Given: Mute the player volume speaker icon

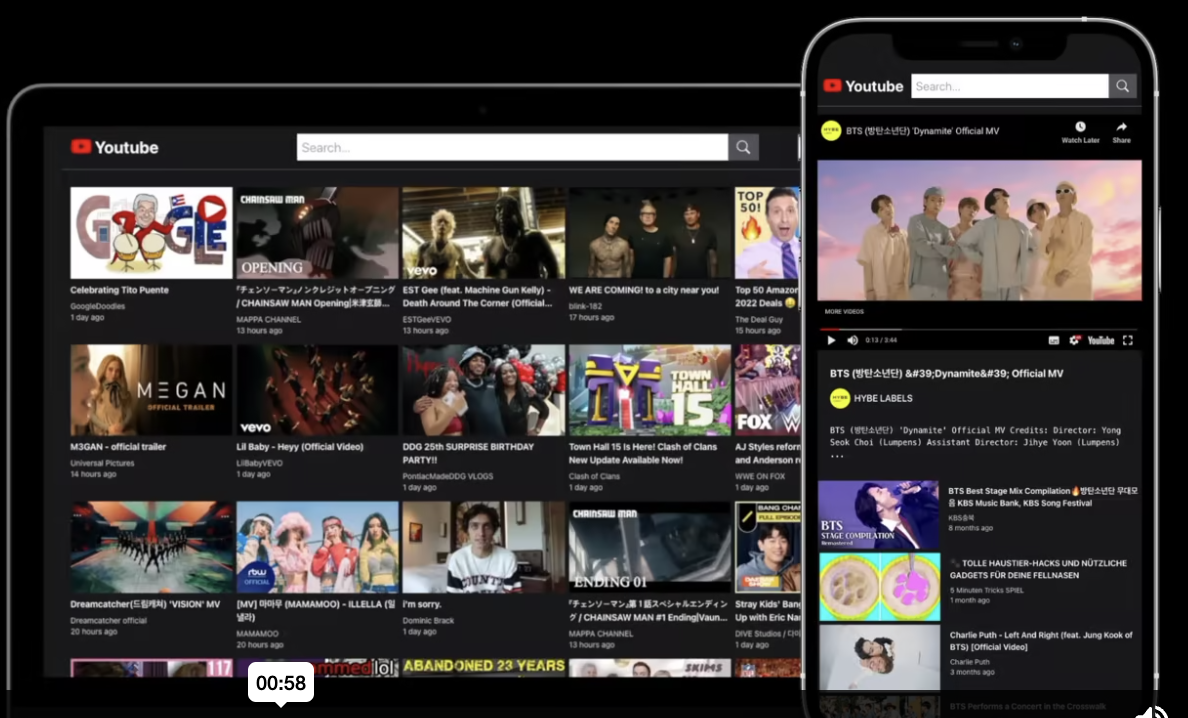Looking at the screenshot, I should pos(852,340).
